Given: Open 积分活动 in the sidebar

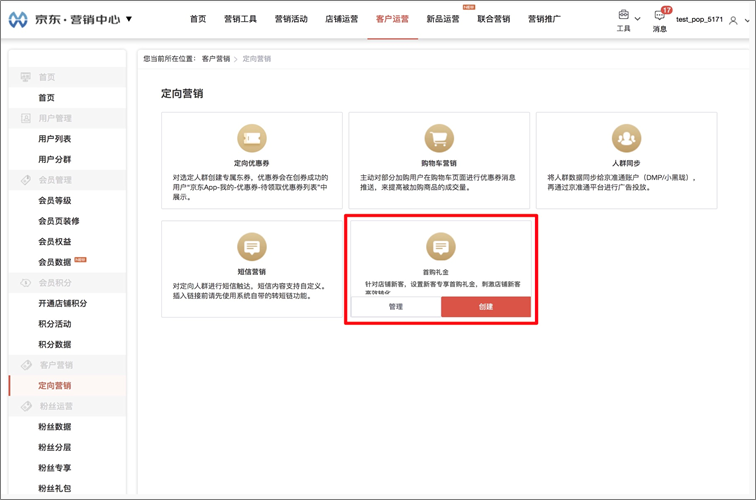Looking at the screenshot, I should (54, 324).
